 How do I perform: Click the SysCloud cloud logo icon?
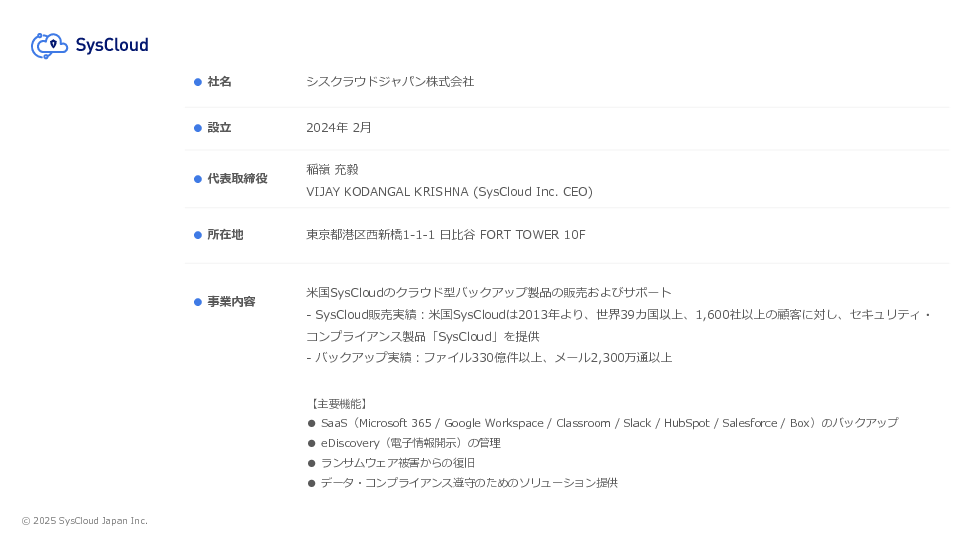[x=49, y=45]
